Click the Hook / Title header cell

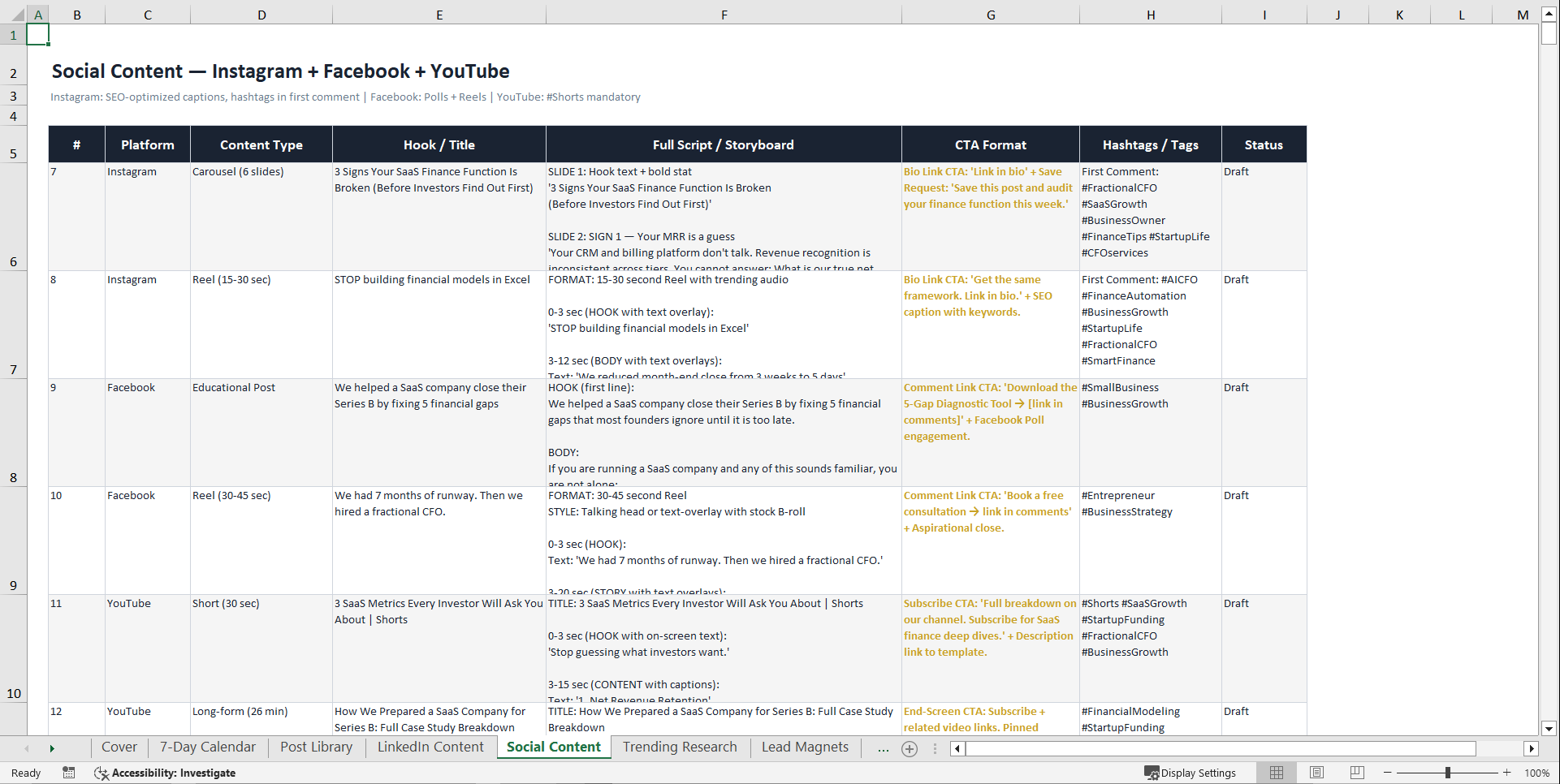pos(439,144)
